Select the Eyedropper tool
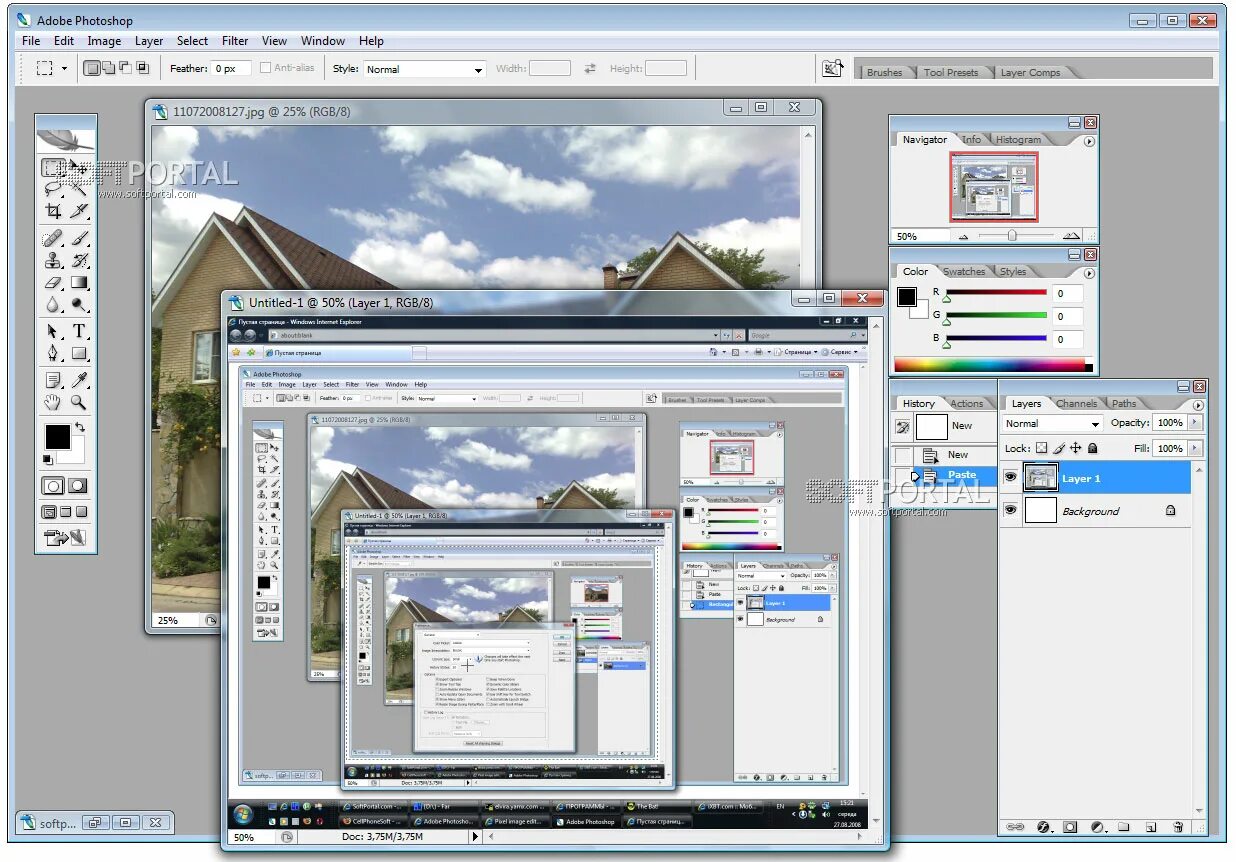Image resolution: width=1236 pixels, height=862 pixels. [x=79, y=380]
